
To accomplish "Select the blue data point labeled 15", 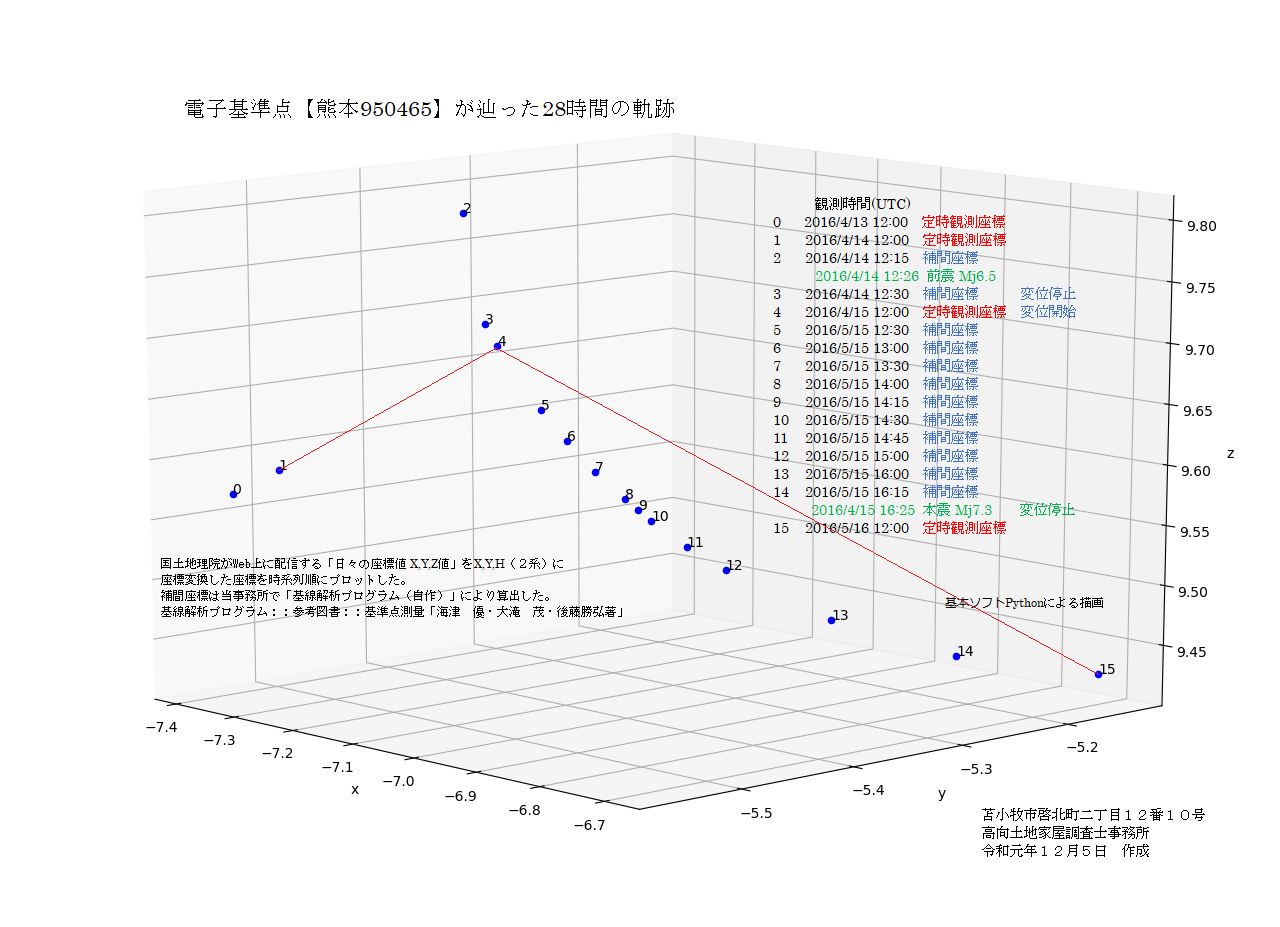I will click(1098, 674).
